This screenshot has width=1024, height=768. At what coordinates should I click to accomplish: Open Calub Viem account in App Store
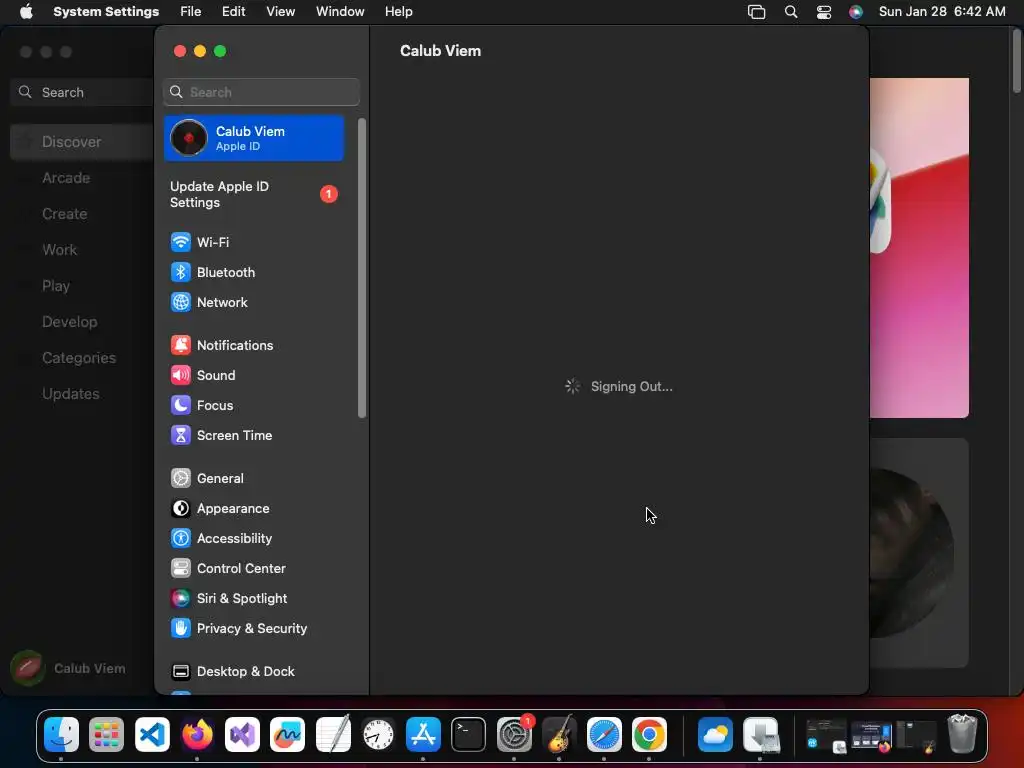tap(69, 668)
